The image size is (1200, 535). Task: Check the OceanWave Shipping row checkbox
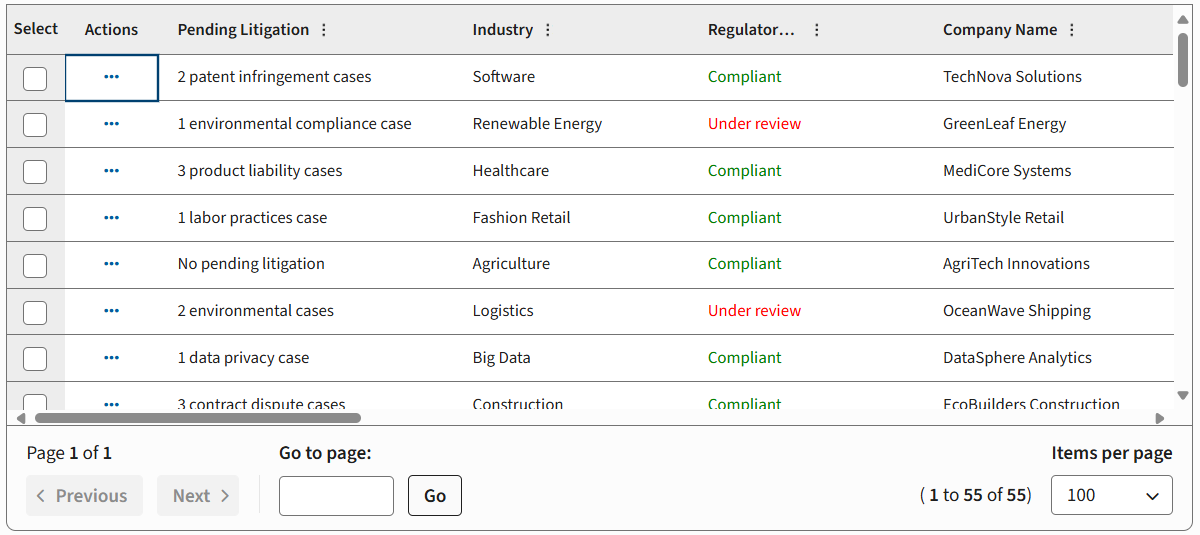[x=35, y=312]
